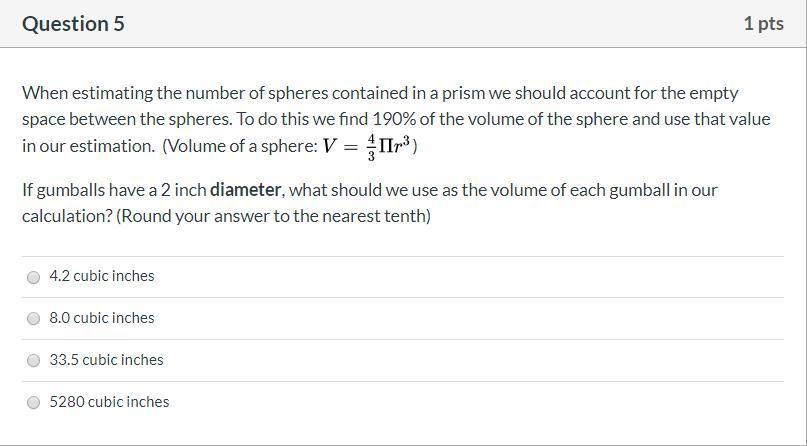Click the bold word "diameter"
This screenshot has height=446, width=807.
(x=245, y=190)
